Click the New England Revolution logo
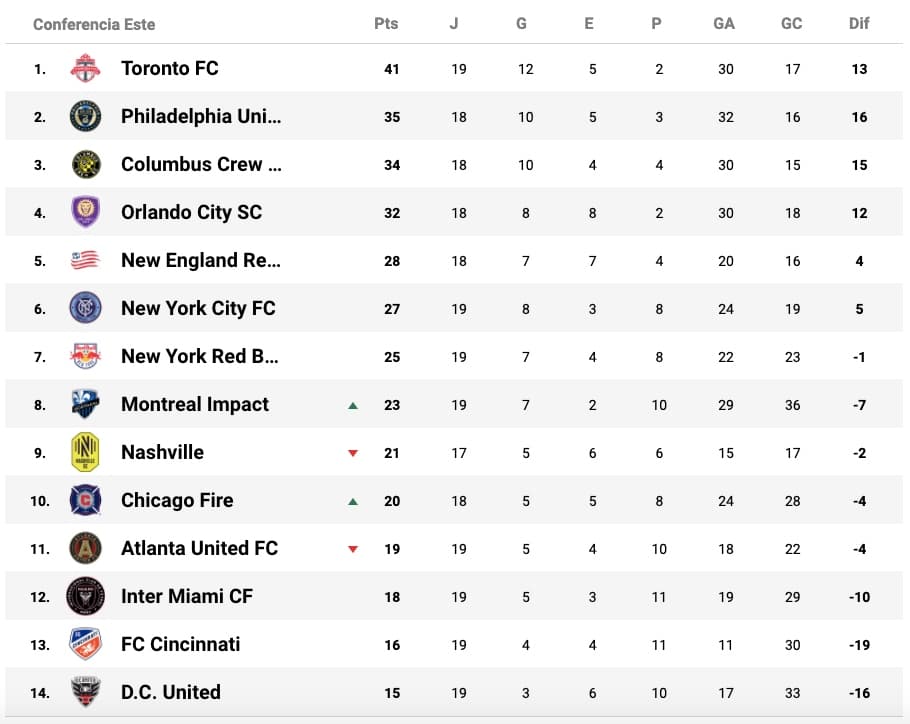Image resolution: width=910 pixels, height=724 pixels. tap(85, 261)
